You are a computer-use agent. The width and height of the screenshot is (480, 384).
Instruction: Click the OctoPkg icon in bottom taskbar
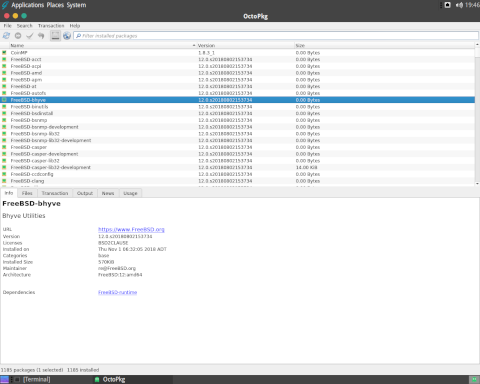(x=97, y=379)
